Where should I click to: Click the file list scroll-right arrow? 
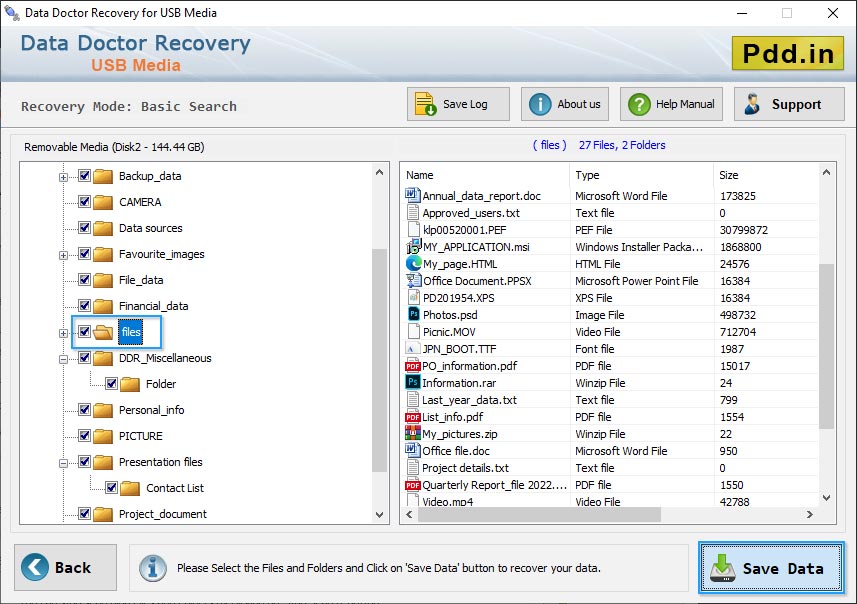coord(810,514)
